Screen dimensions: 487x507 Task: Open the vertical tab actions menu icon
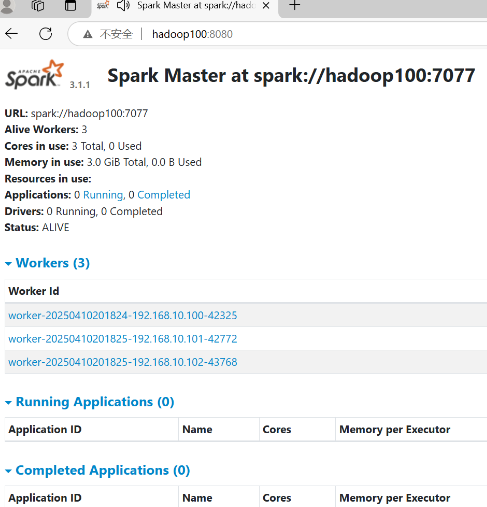[70, 6]
